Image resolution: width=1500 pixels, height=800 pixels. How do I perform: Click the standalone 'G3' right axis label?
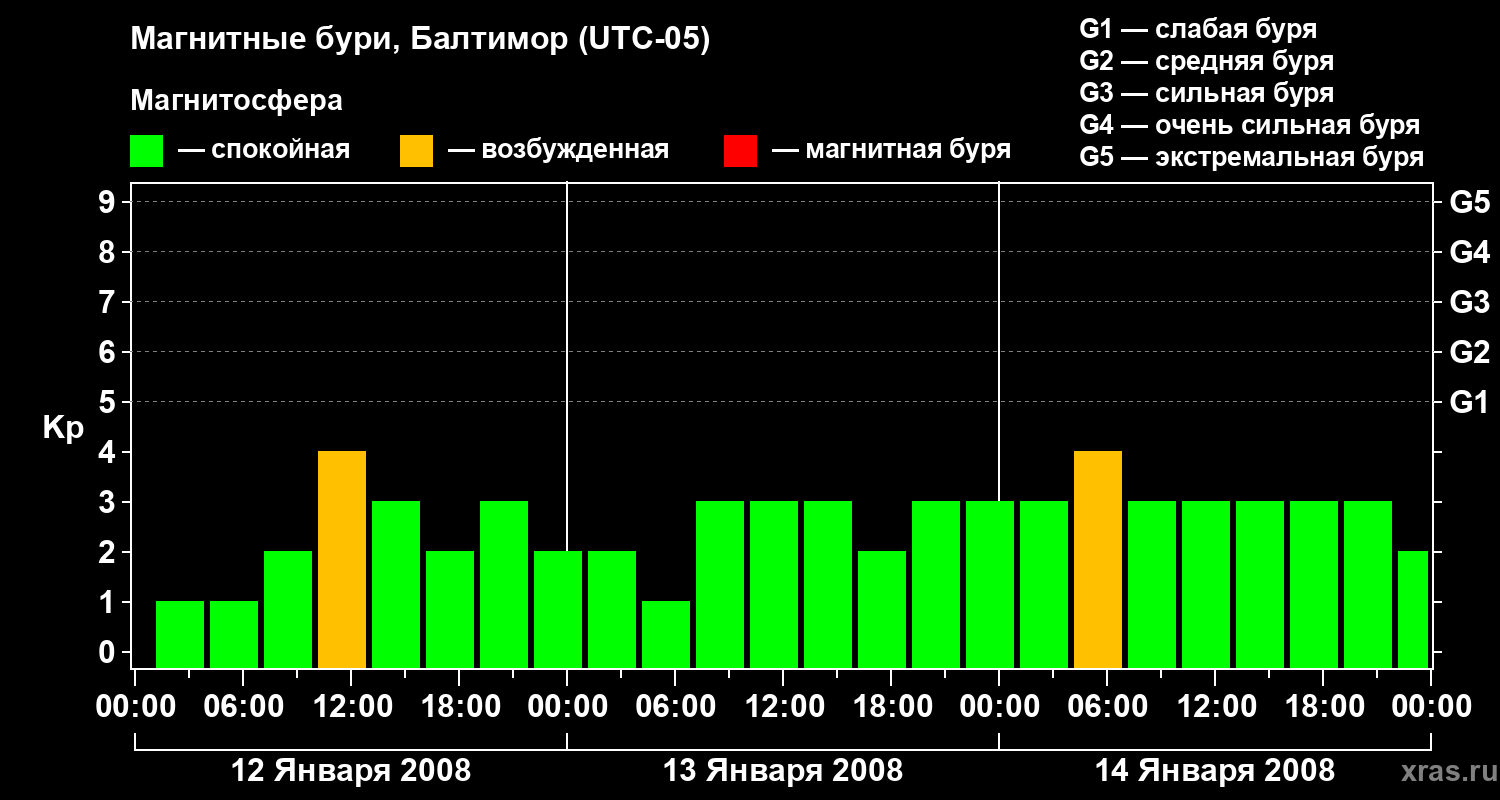coord(1469,302)
